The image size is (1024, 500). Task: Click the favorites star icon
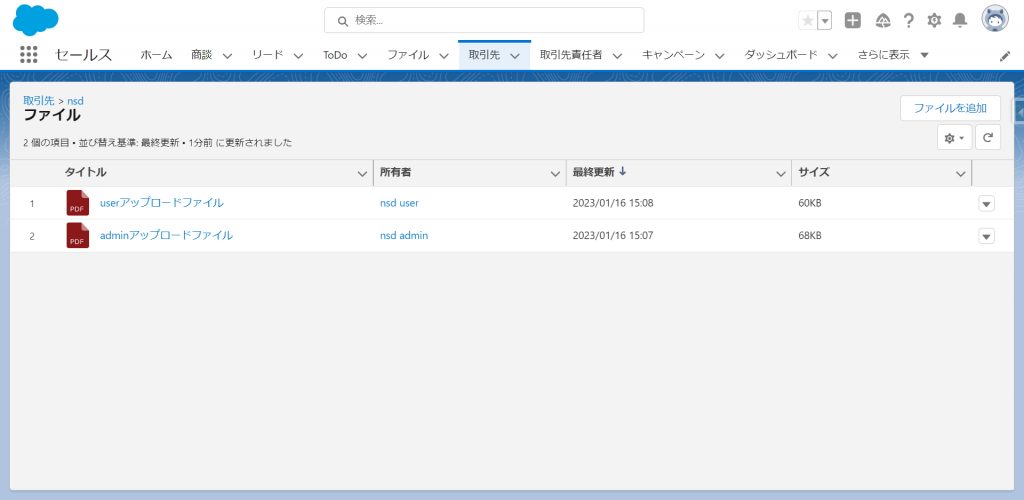[x=807, y=20]
